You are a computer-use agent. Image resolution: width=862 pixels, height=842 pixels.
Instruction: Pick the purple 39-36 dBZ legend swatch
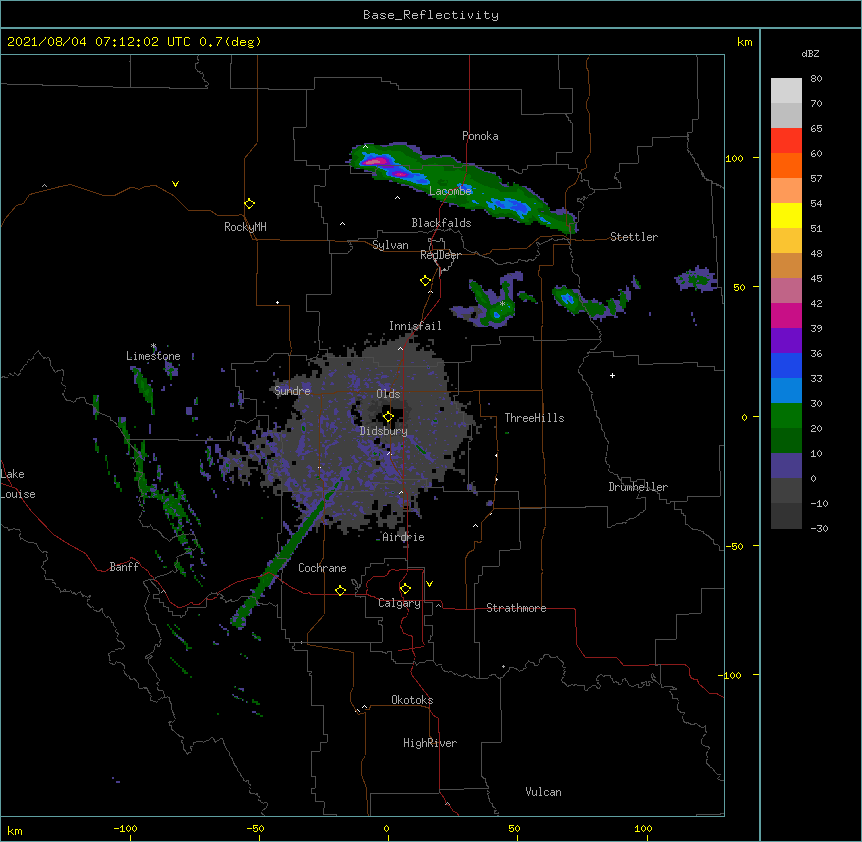pyautogui.click(x=786, y=341)
